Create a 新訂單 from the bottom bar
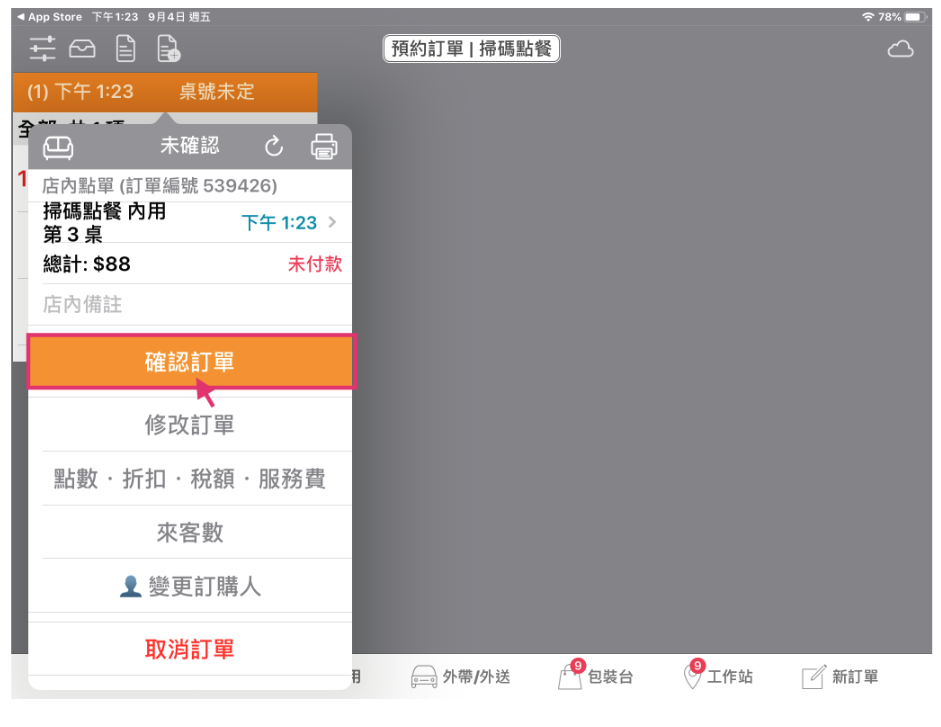941x727 pixels. 840,677
